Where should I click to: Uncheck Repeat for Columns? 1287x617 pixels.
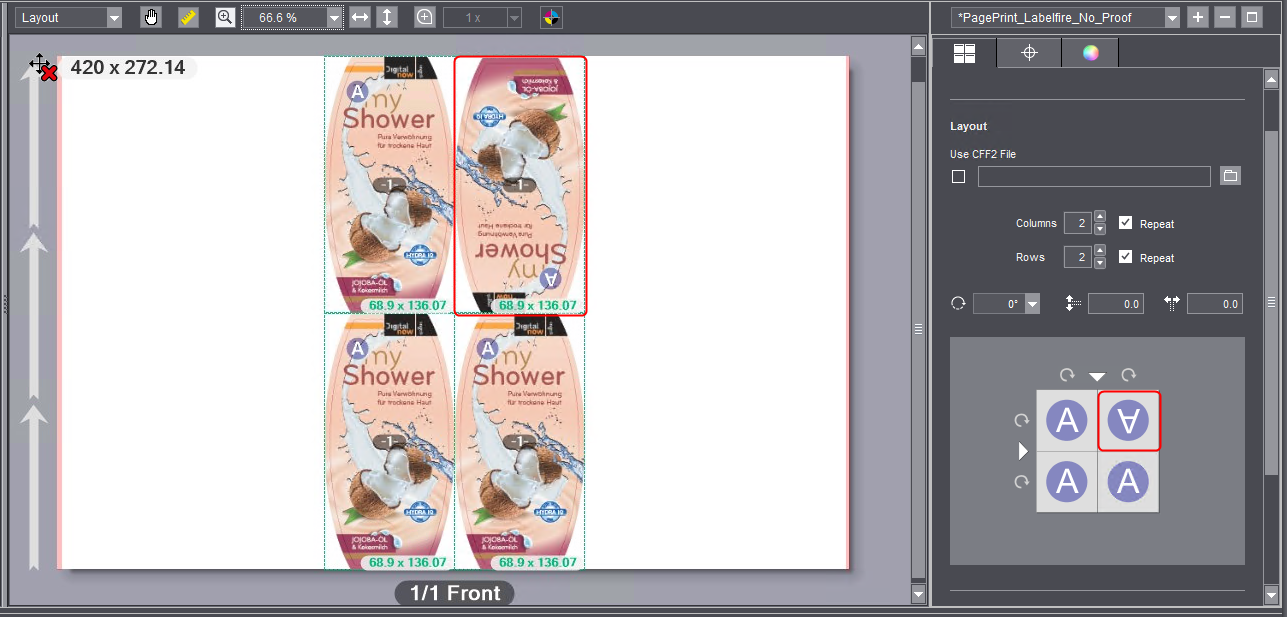tap(1125, 223)
